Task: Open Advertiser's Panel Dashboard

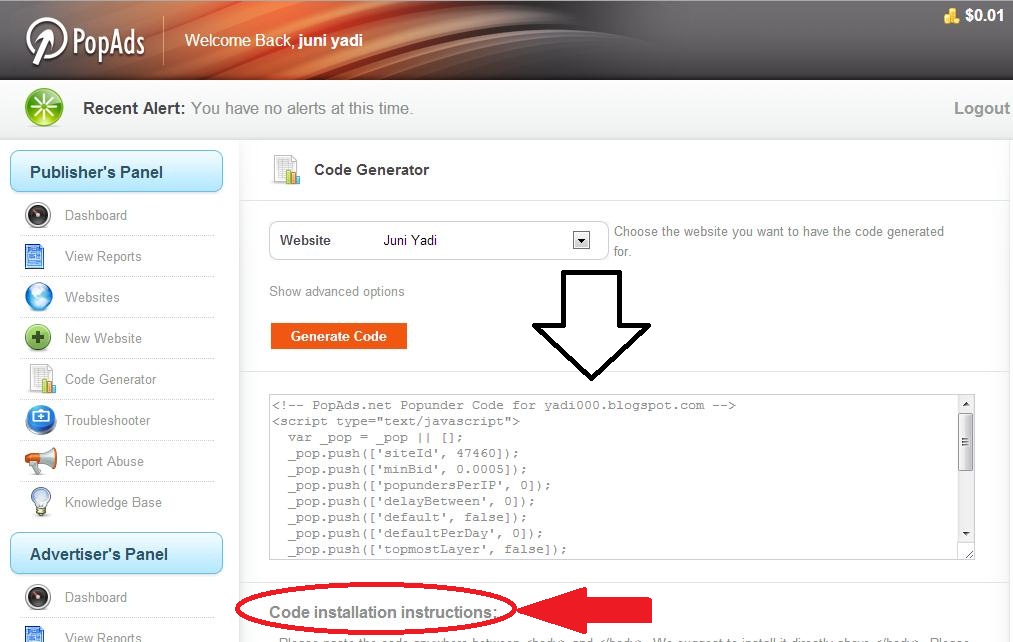Action: [96, 597]
